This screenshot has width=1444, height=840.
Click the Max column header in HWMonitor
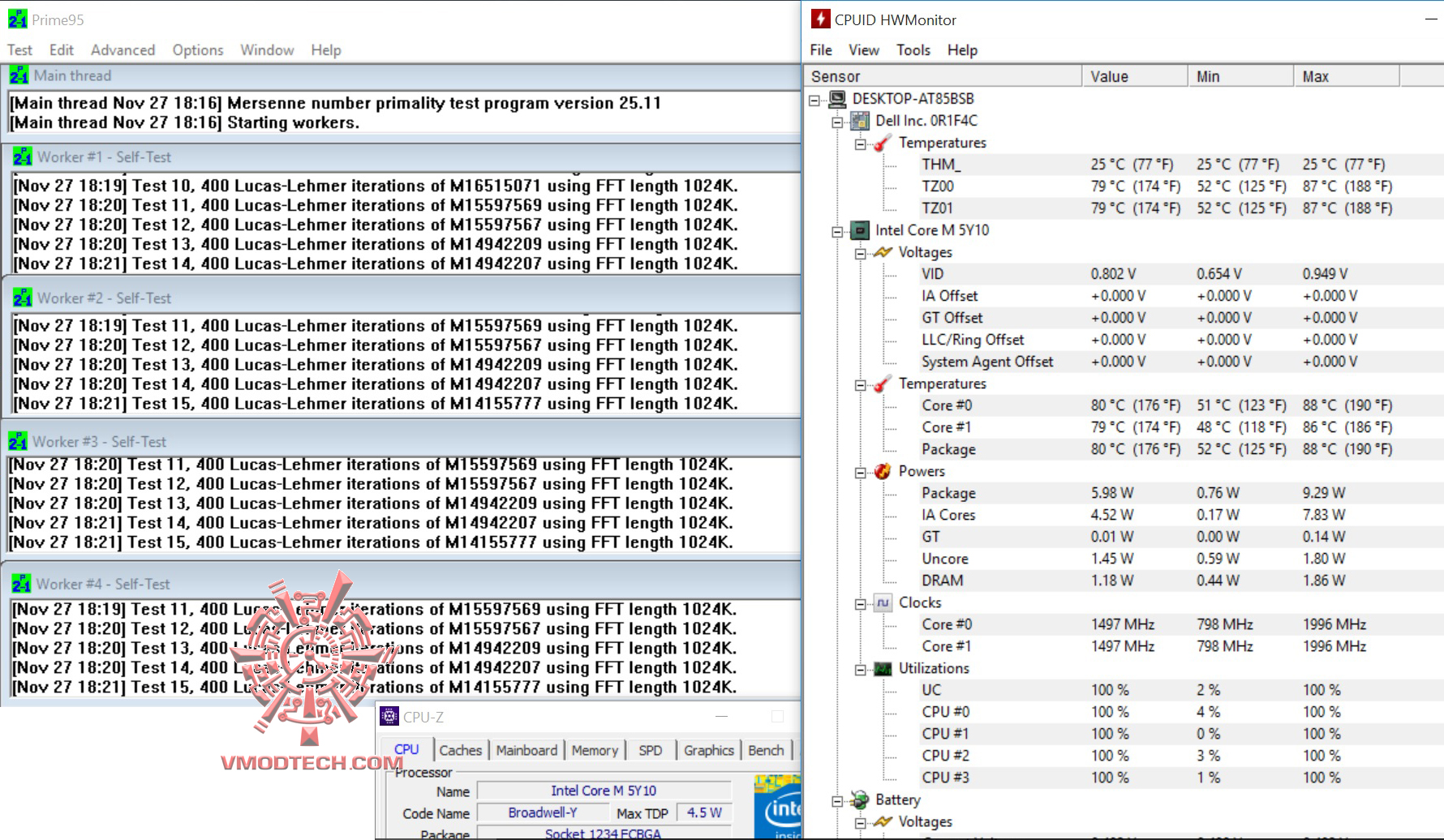(x=1347, y=76)
